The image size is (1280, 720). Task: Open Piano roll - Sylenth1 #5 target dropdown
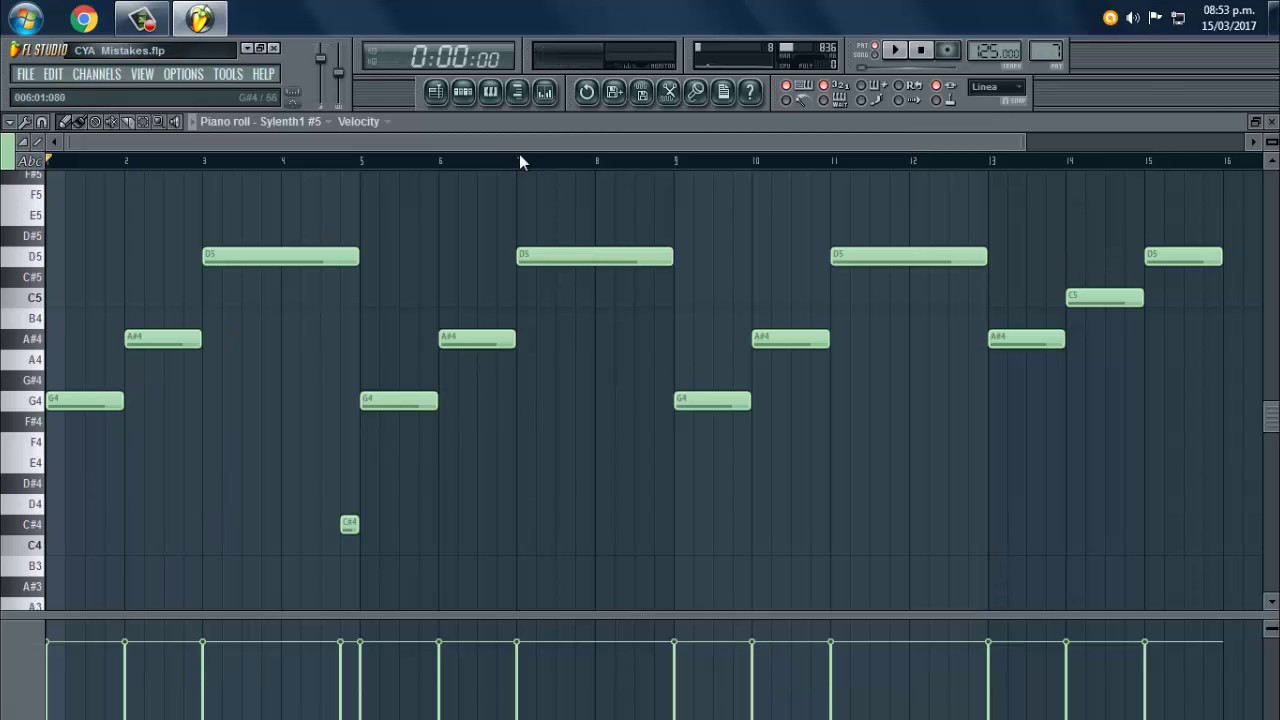click(x=266, y=122)
